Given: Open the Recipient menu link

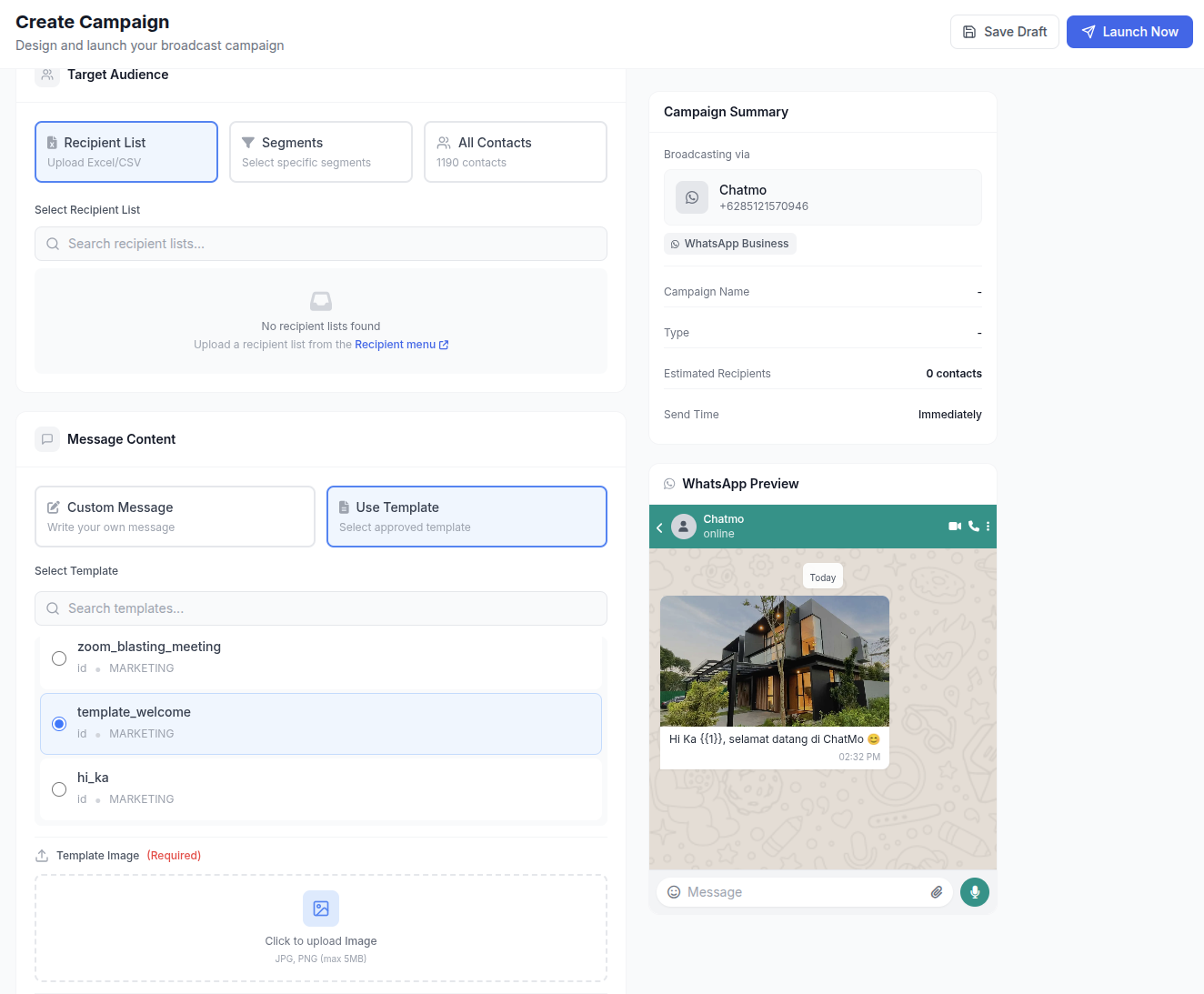Looking at the screenshot, I should point(402,345).
